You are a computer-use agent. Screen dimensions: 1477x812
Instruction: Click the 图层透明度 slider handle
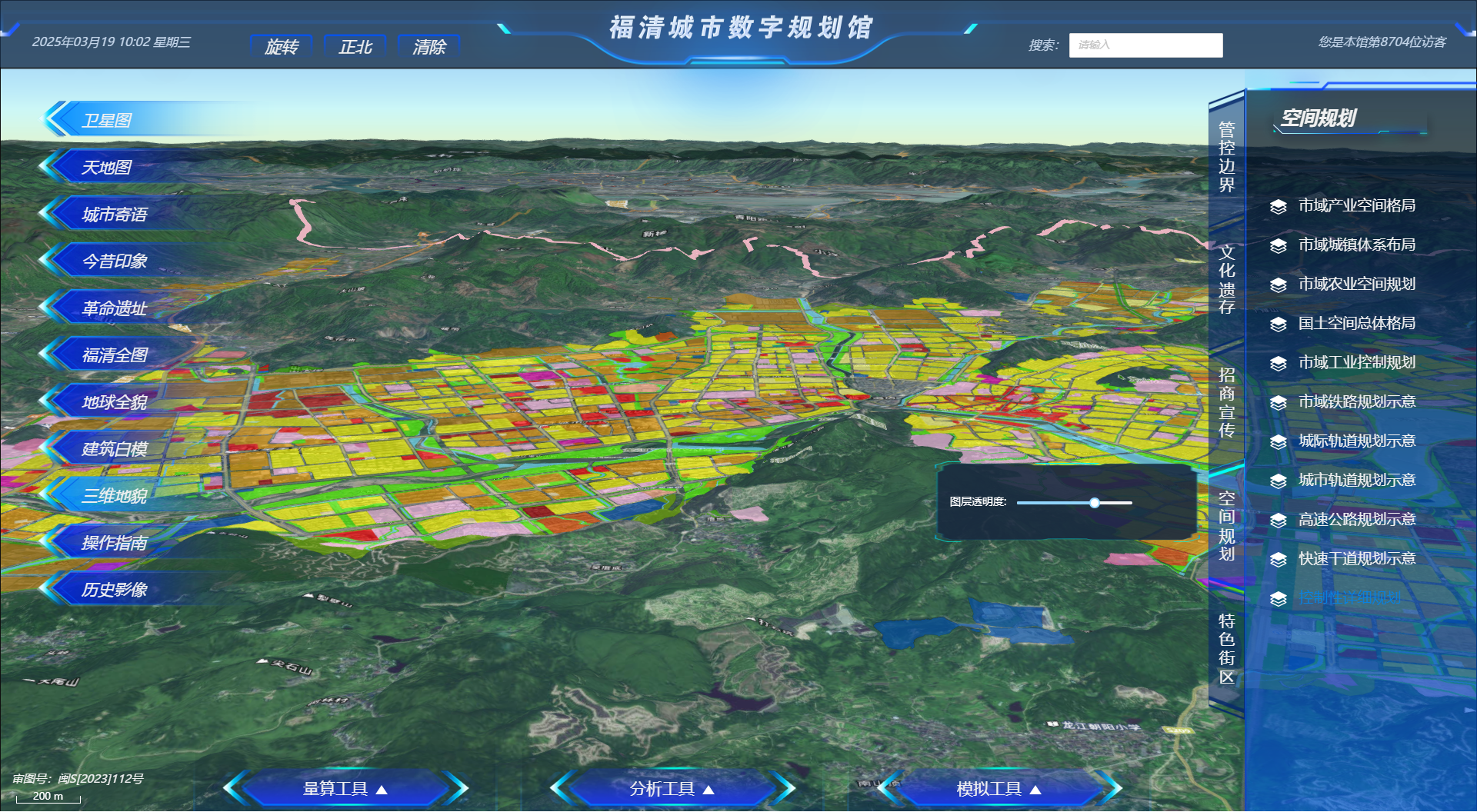[x=1094, y=503]
